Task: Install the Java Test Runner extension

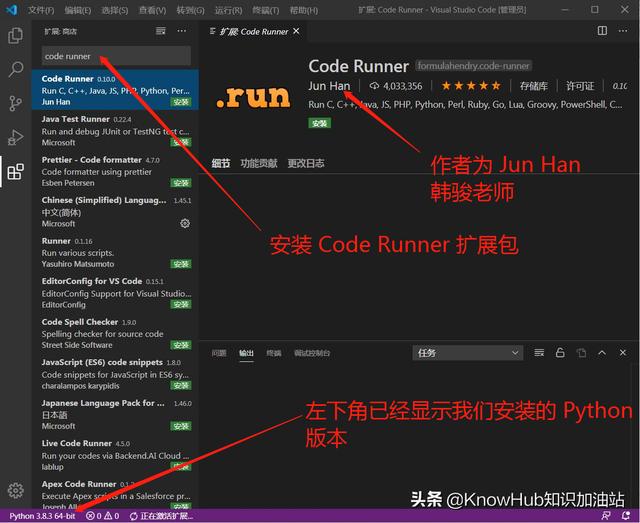Action: pos(181,142)
